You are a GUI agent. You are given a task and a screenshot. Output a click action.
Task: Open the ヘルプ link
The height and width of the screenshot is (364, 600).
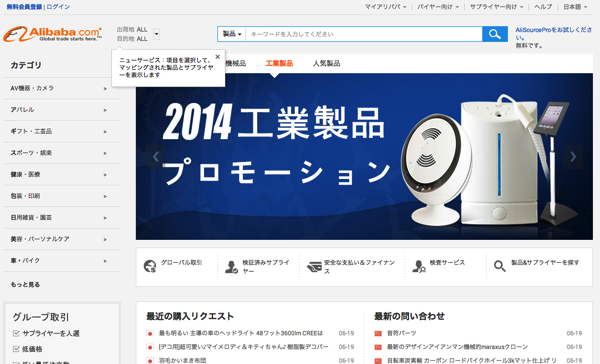pyautogui.click(x=543, y=7)
